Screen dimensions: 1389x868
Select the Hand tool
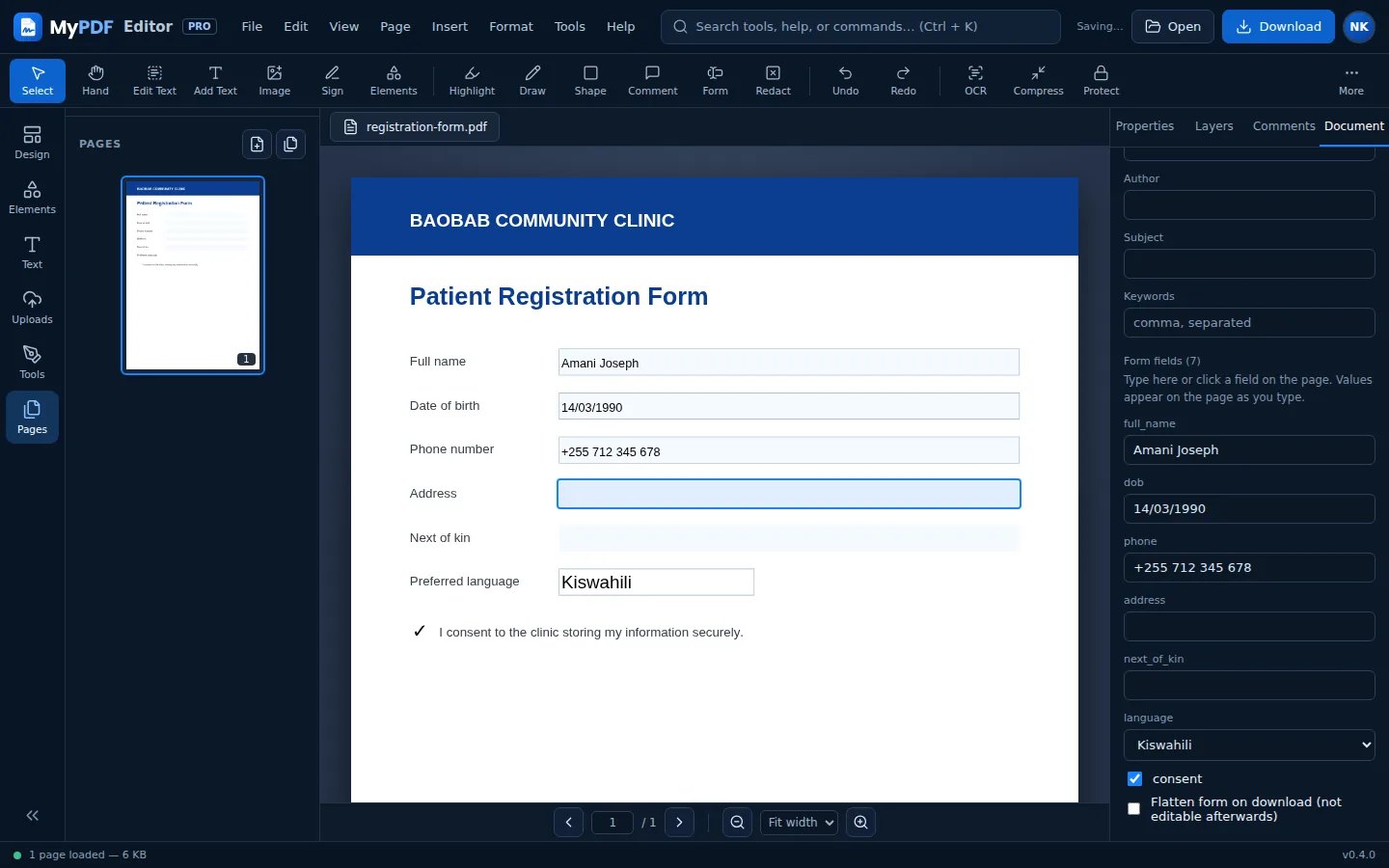click(95, 80)
